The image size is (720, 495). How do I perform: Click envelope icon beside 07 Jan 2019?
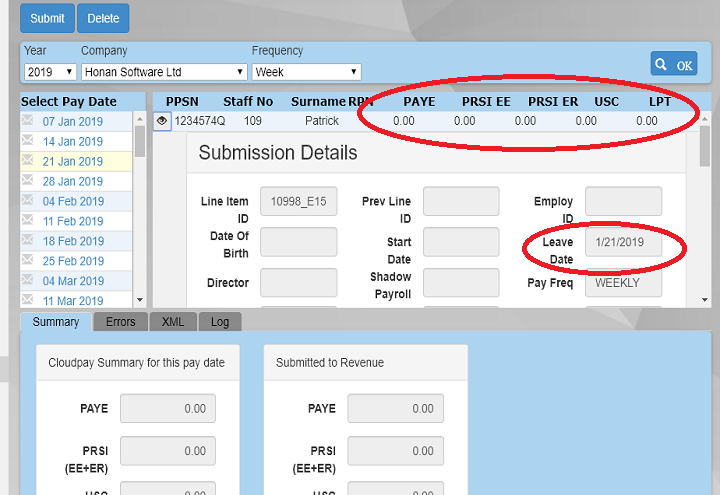(28, 121)
